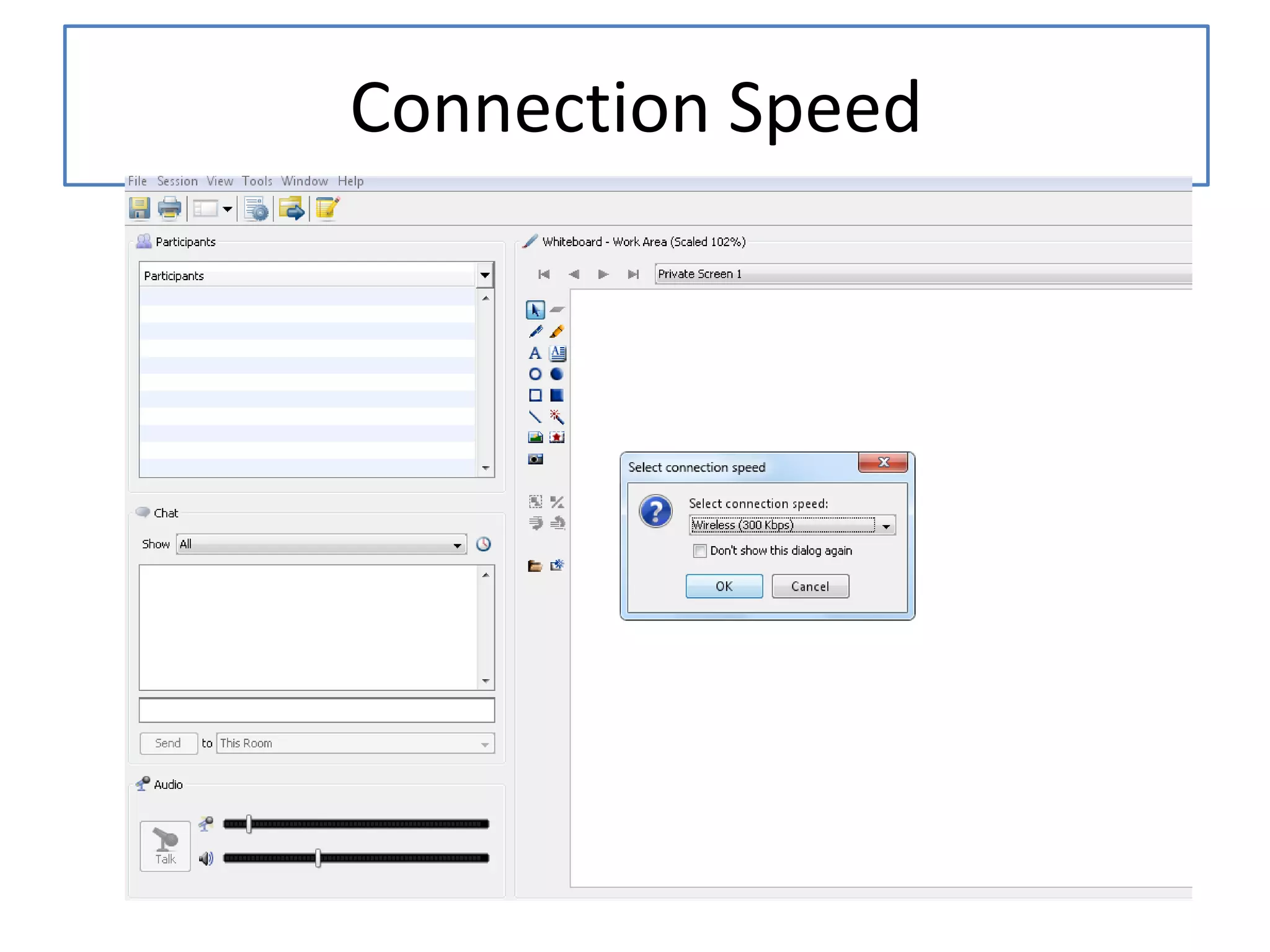The width and height of the screenshot is (1270, 952).
Task: Click the Talk microphone button
Action: [165, 846]
